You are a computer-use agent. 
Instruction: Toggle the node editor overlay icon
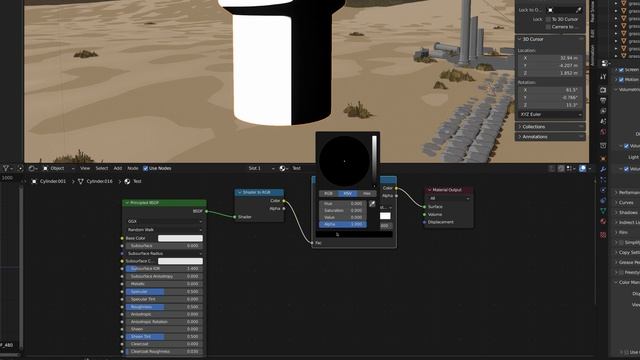point(582,168)
